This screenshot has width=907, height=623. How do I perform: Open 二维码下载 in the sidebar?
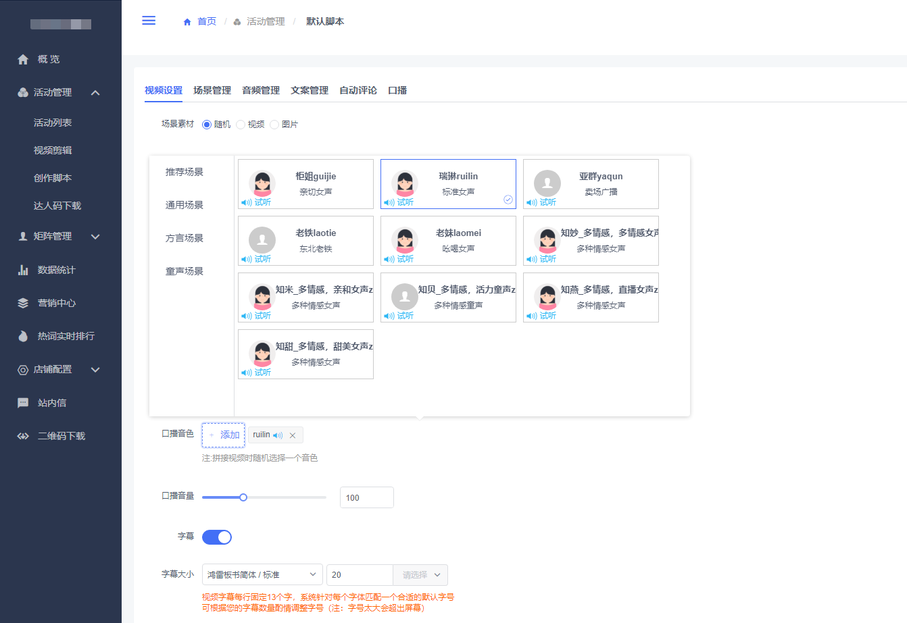(x=61, y=436)
